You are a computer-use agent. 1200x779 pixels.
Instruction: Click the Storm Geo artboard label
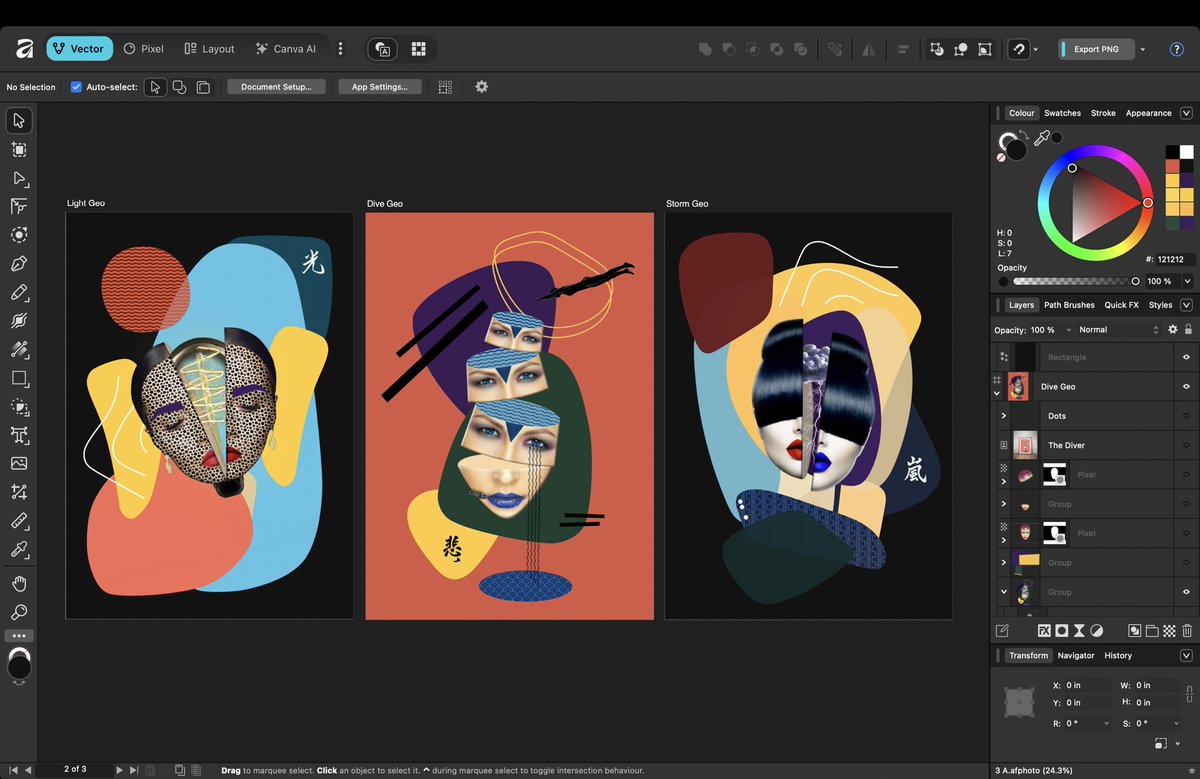(687, 204)
